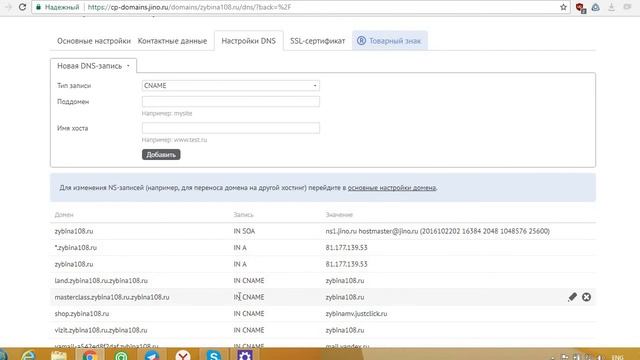Click the masterclass.zybina108.ru.zybina108.ru entry
Viewport: 640px width, 360px height.
(x=112, y=297)
